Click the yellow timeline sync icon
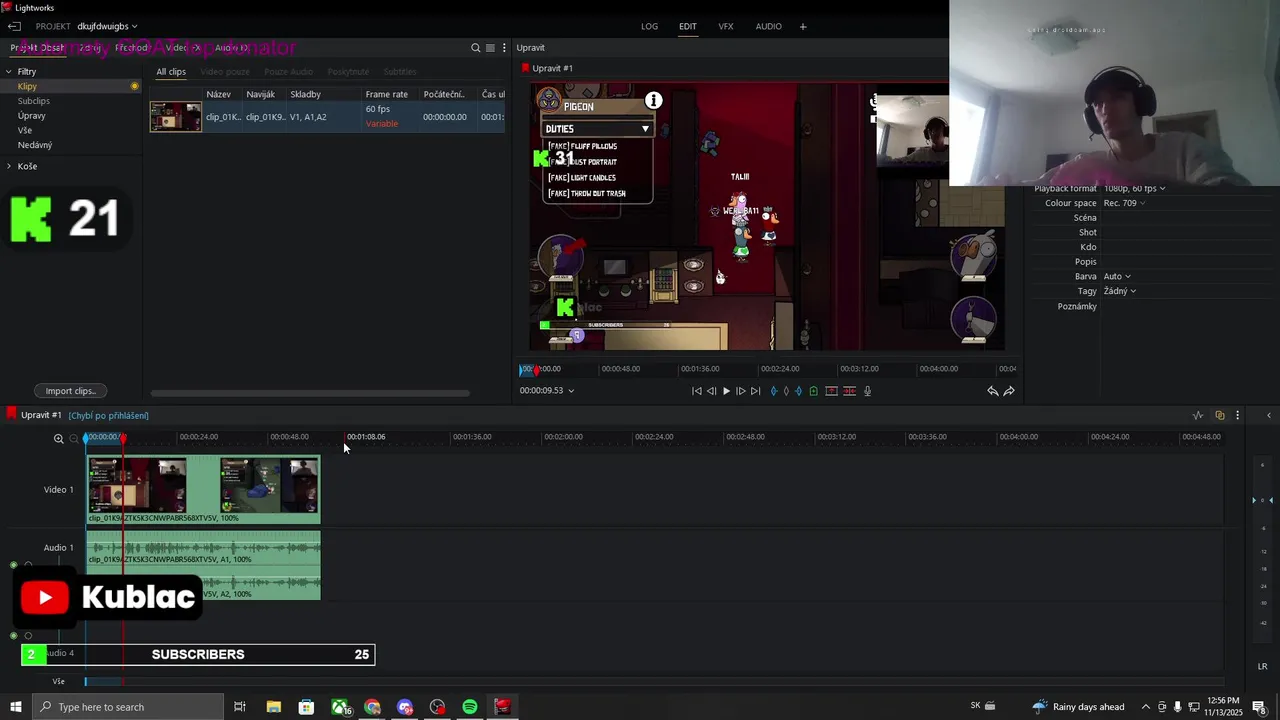This screenshot has width=1280, height=720. (1220, 415)
